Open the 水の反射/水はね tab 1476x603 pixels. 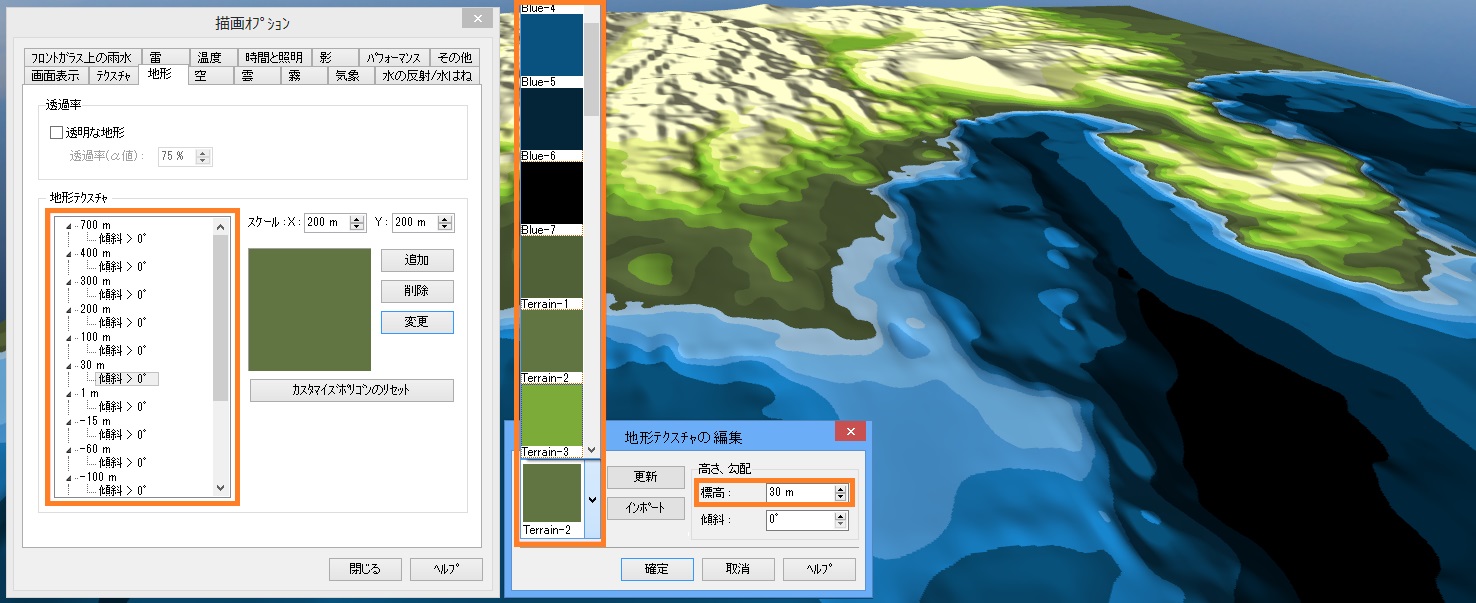tap(426, 76)
